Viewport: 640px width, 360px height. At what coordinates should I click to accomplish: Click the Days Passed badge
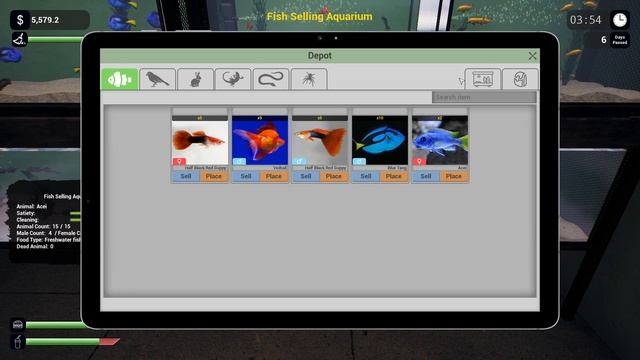(620, 40)
